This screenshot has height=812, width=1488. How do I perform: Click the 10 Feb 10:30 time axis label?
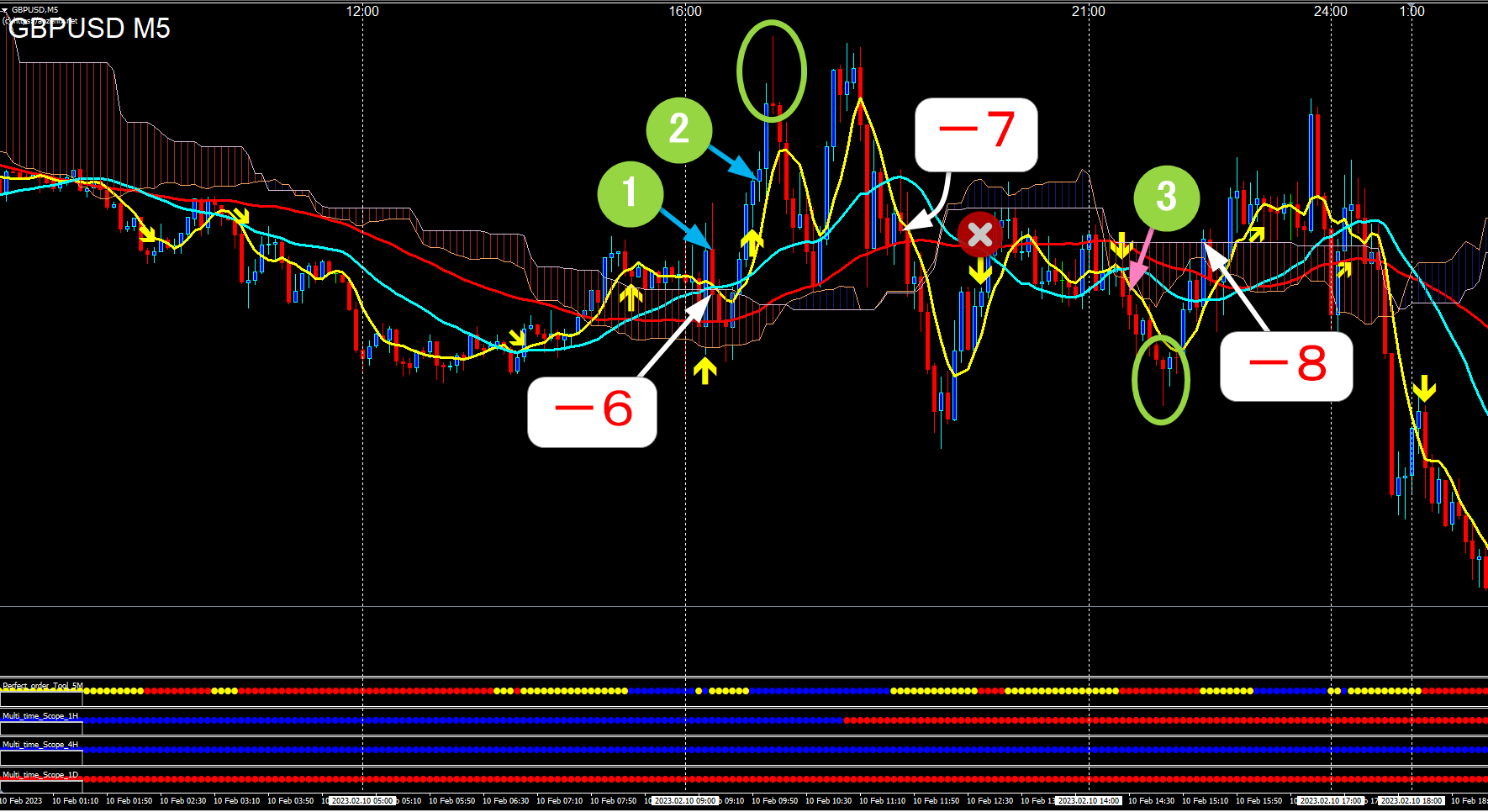point(829,801)
